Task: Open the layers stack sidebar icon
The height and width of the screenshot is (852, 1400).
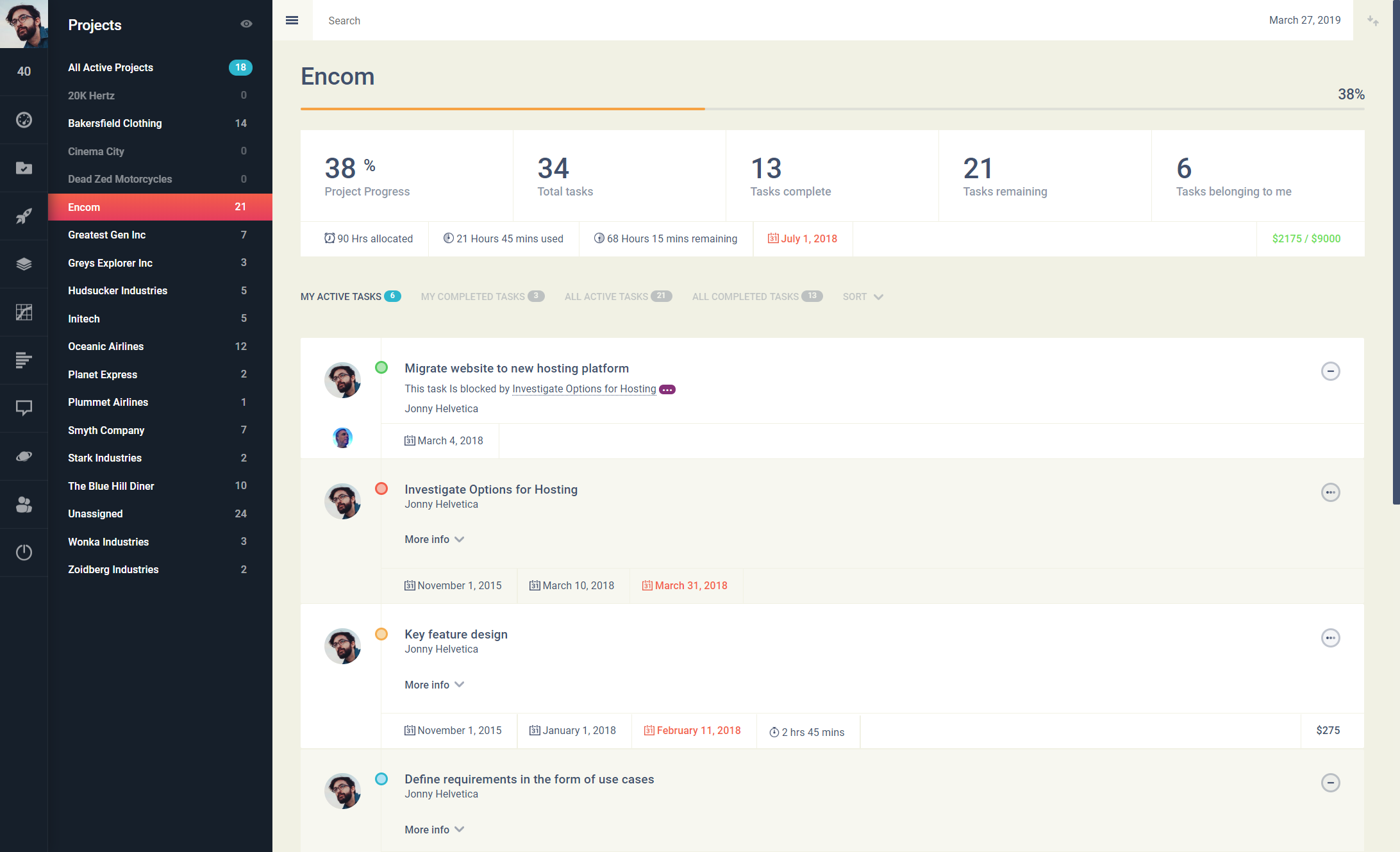Action: pyautogui.click(x=24, y=264)
